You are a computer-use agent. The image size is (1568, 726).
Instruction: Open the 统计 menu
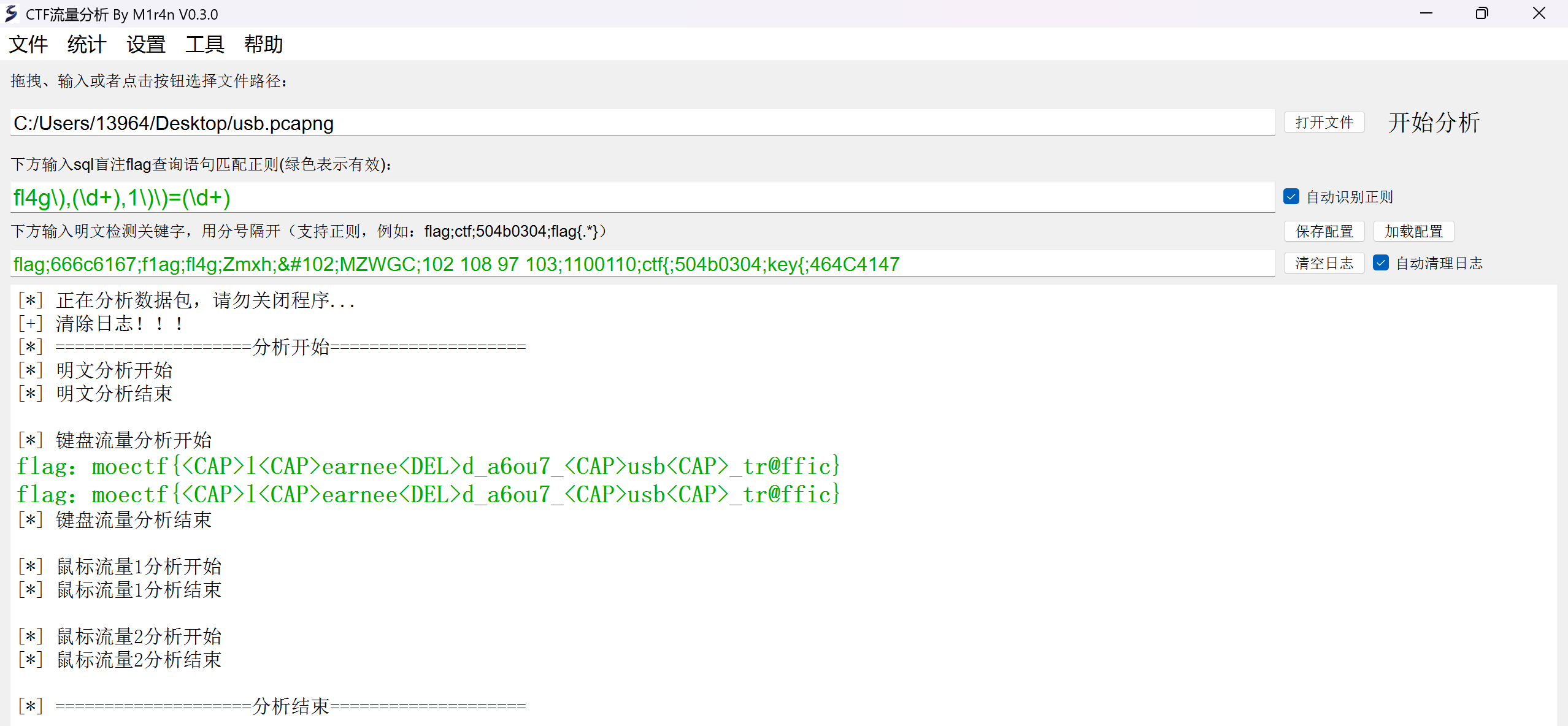pos(86,44)
